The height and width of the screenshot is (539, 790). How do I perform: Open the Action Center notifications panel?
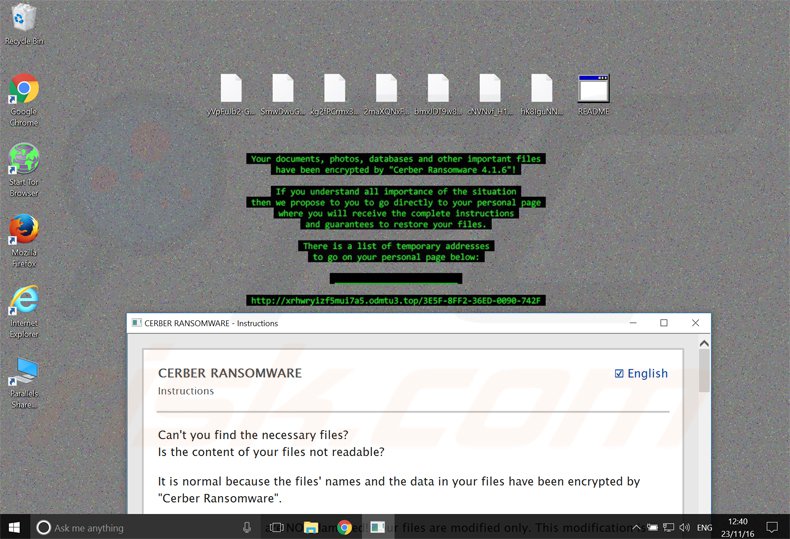tap(774, 527)
